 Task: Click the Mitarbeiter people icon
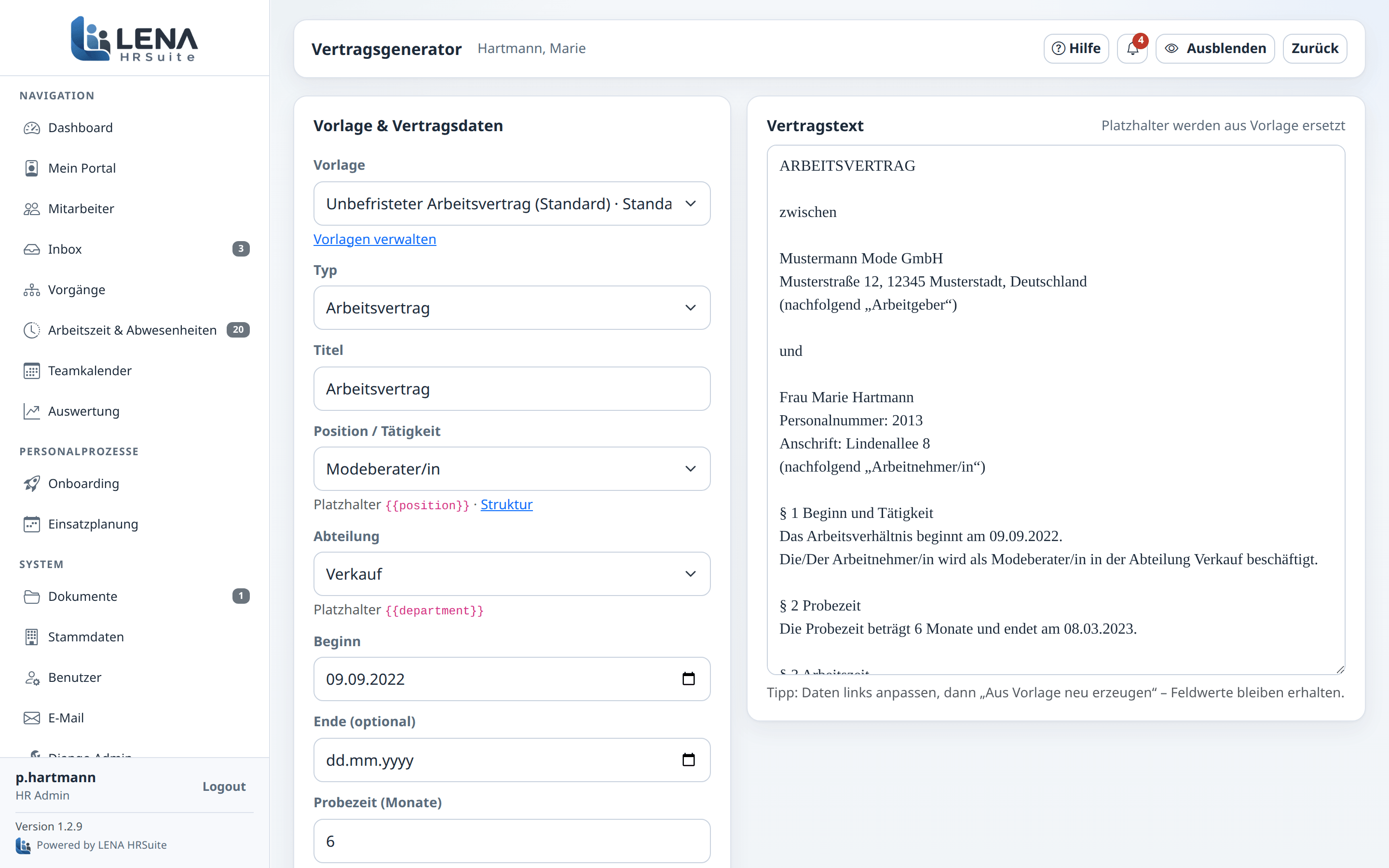[x=31, y=208]
